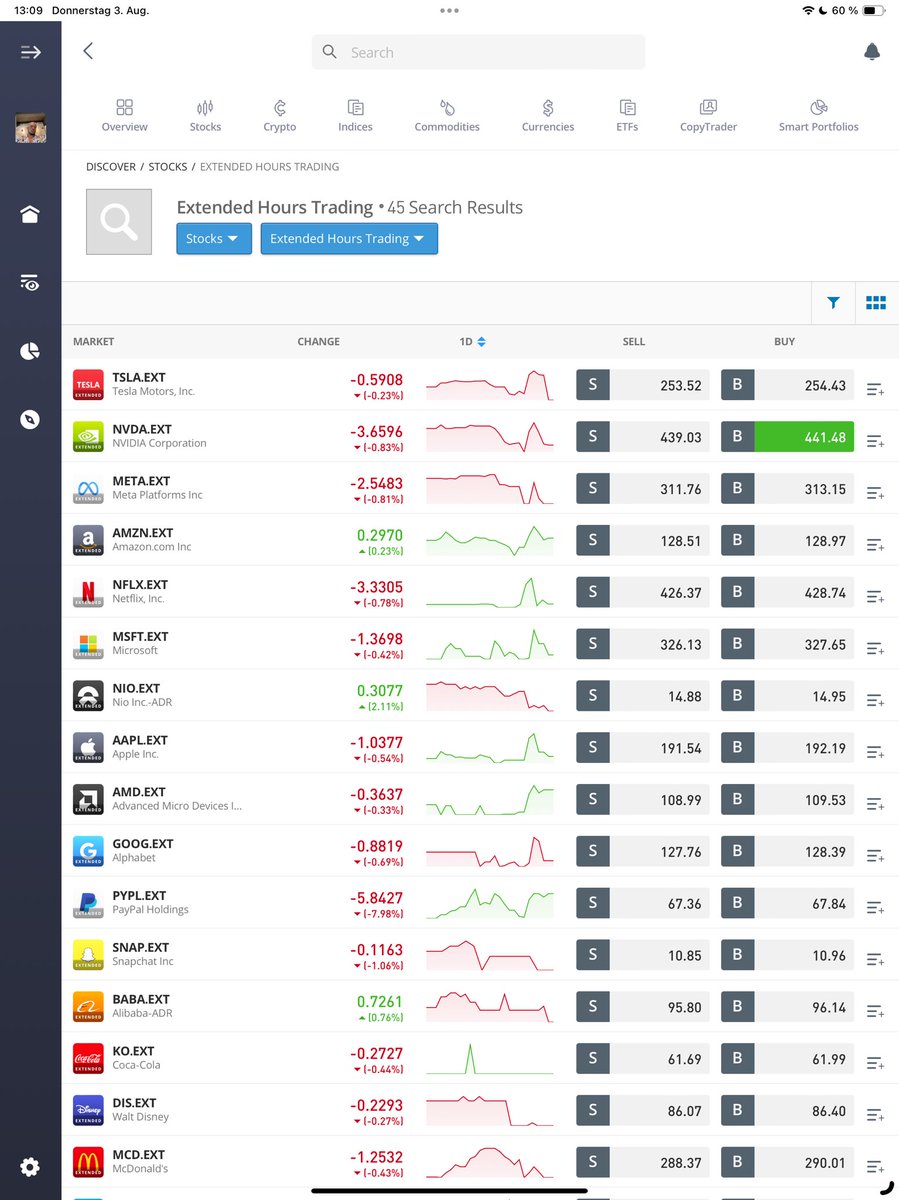Add AAPL.EXT to watchlist icon
Screen dimensions: 899x1200
(875, 752)
